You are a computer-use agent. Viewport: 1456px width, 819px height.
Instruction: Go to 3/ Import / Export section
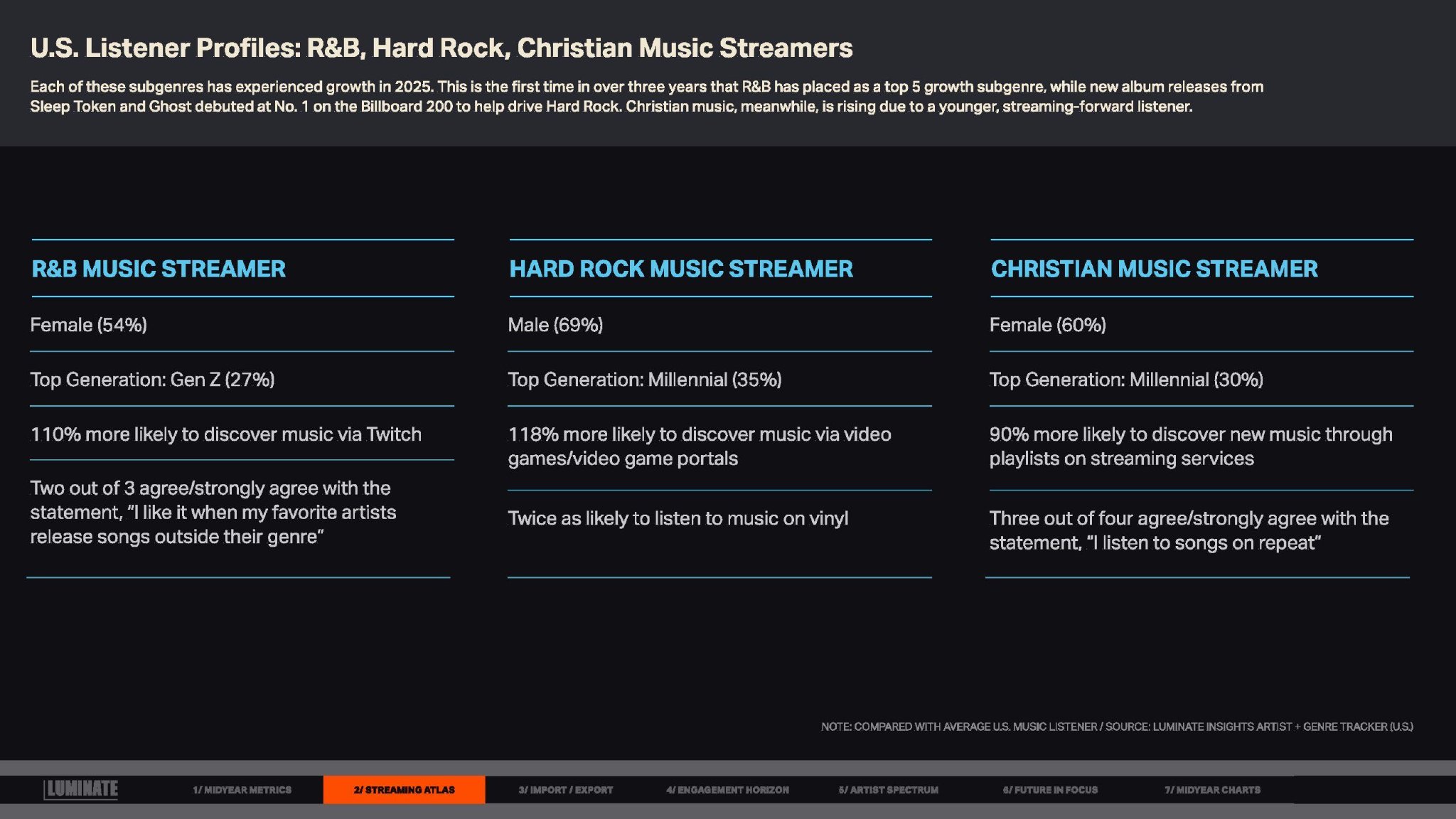565,790
